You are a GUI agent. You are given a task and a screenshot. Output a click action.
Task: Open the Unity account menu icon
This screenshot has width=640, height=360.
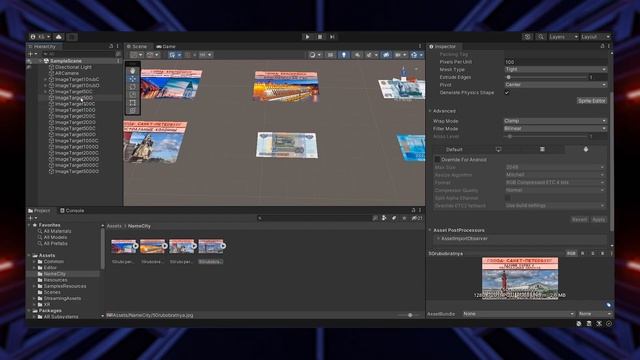pos(40,37)
